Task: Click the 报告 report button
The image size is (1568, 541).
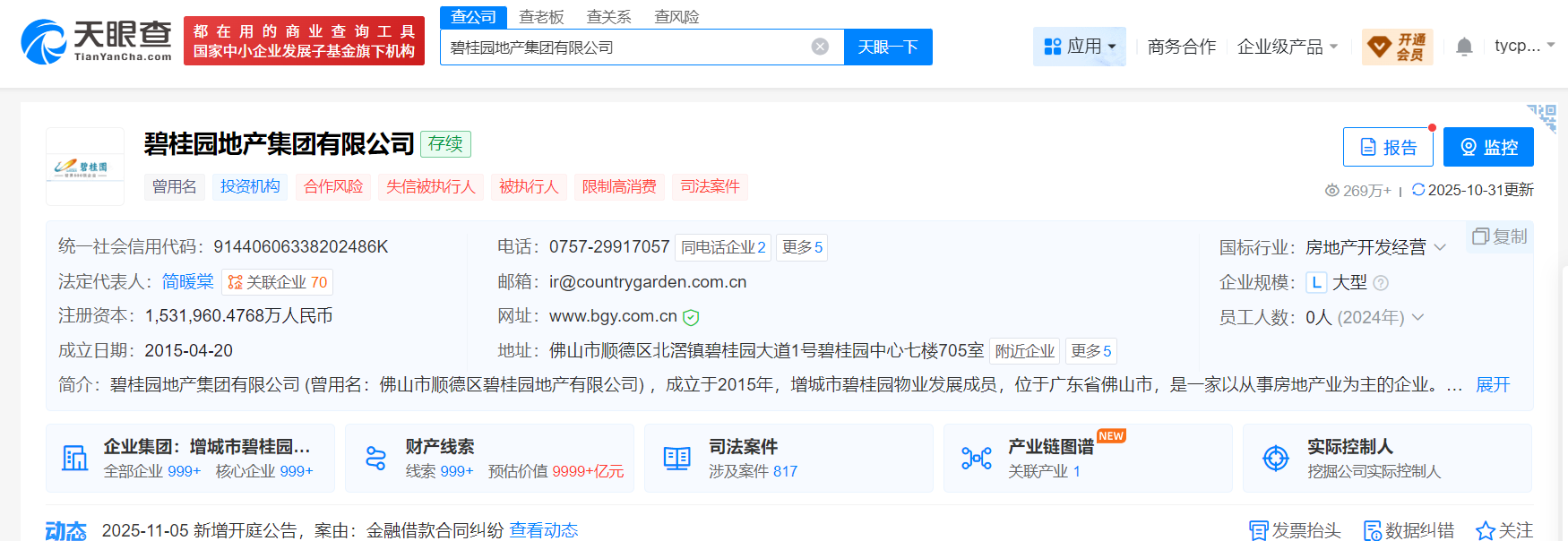Action: pos(1388,147)
